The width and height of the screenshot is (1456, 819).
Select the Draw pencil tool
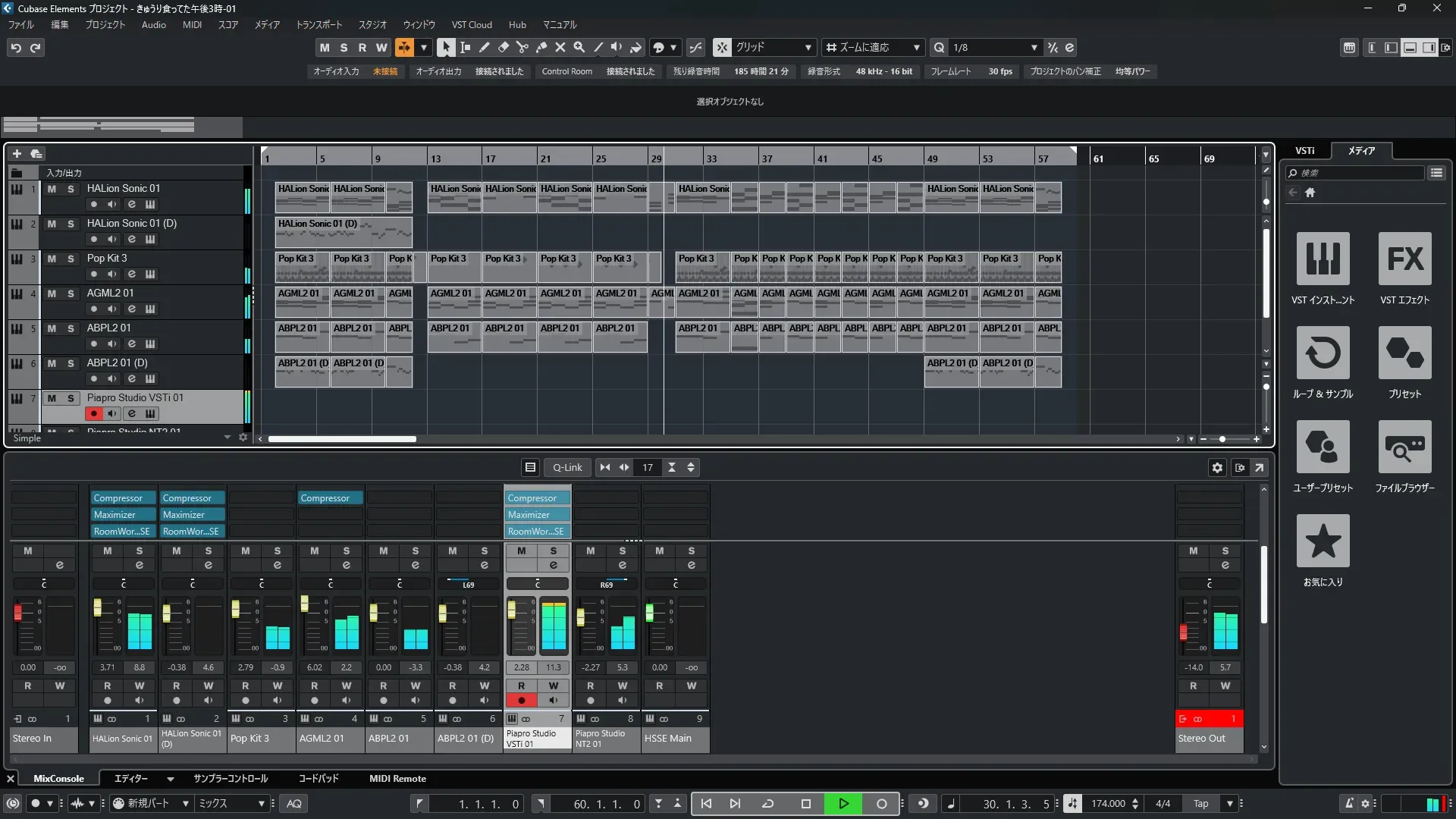[x=484, y=47]
